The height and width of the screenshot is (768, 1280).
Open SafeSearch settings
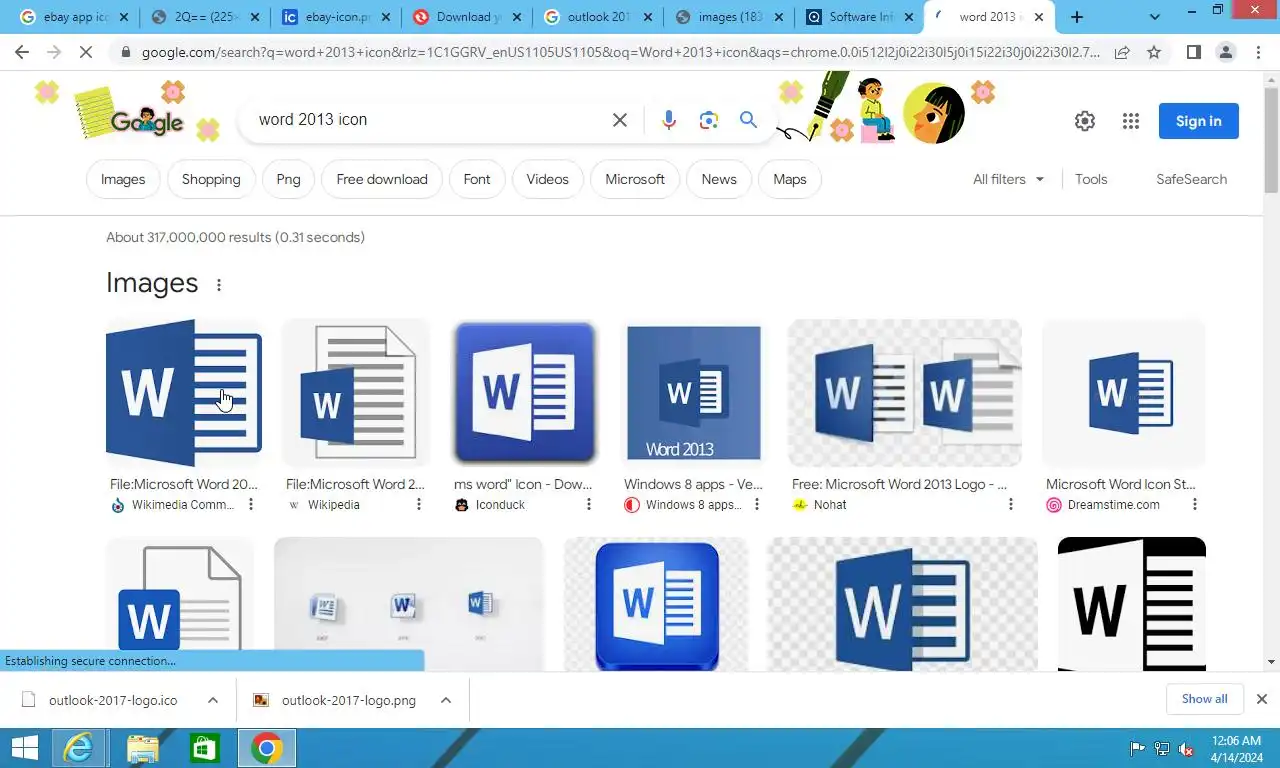pyautogui.click(x=1191, y=179)
